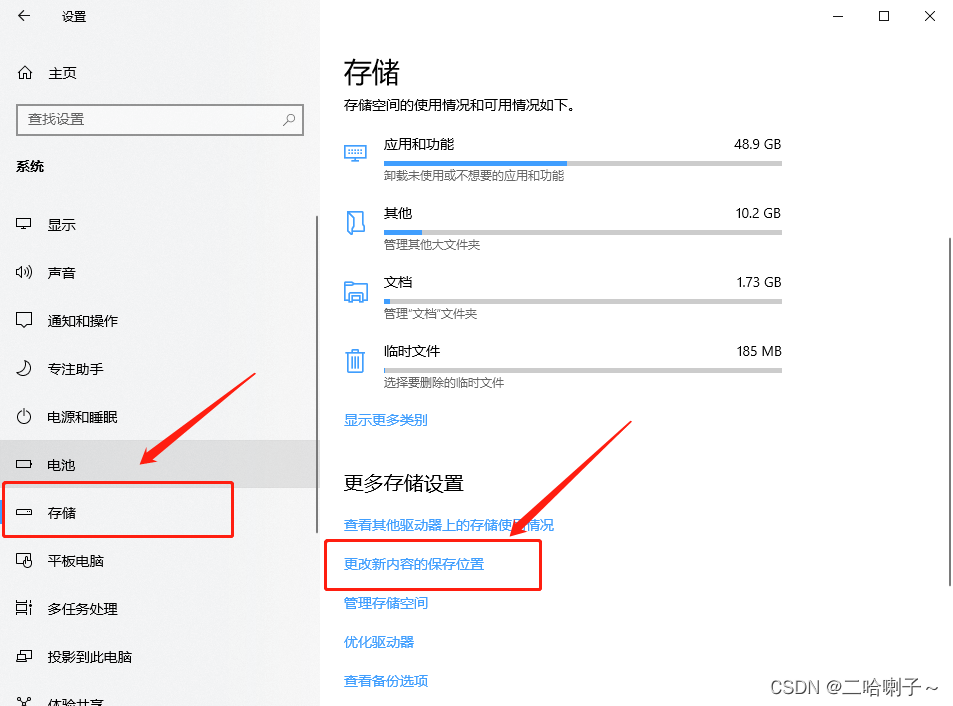
Task: Select the 显示 (Display) sidebar icon
Action: (x=23, y=224)
